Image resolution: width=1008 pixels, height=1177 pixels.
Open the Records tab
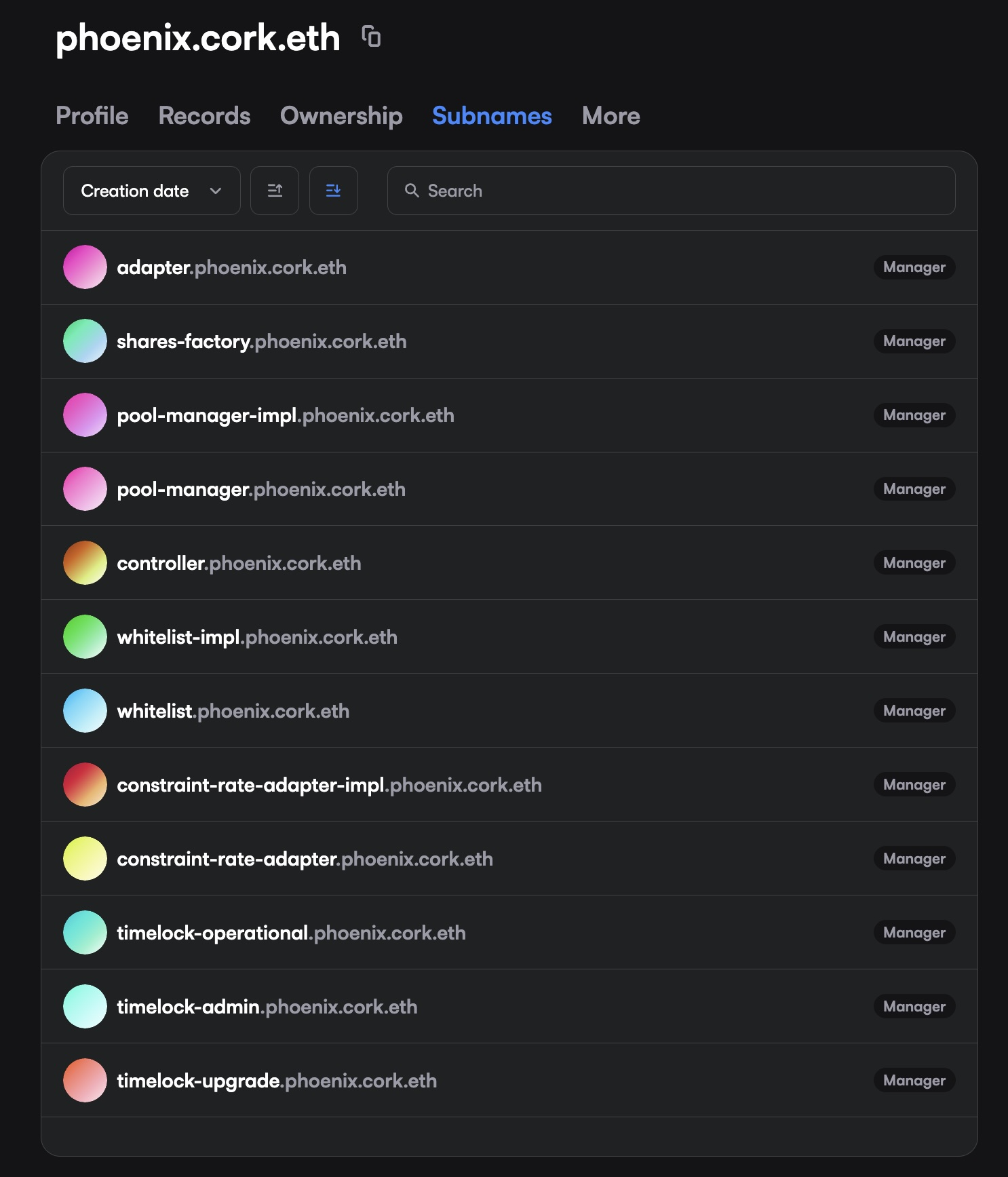204,116
